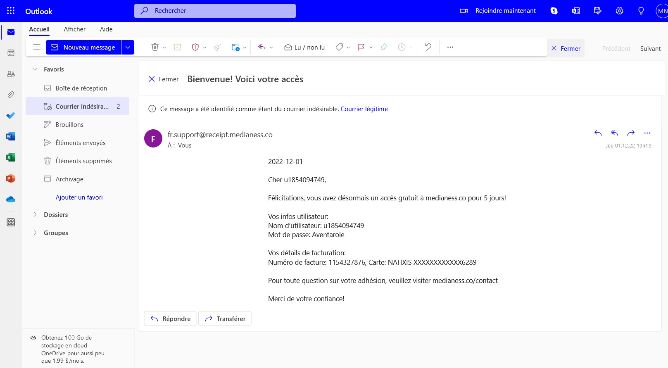
Task: Switch to the Afficher tab
Action: click(75, 29)
